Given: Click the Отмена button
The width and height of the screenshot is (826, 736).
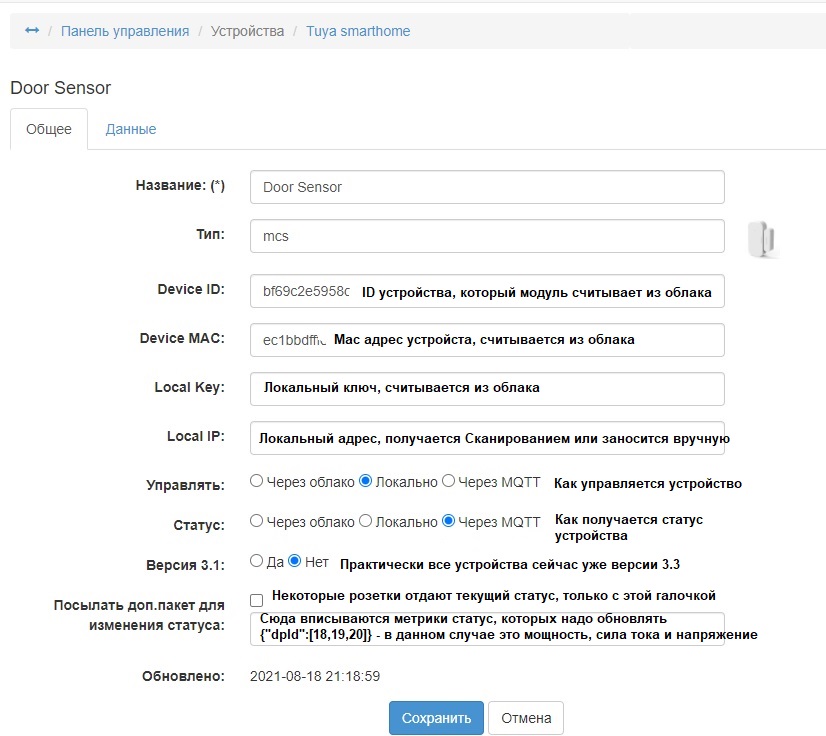Looking at the screenshot, I should (x=526, y=718).
